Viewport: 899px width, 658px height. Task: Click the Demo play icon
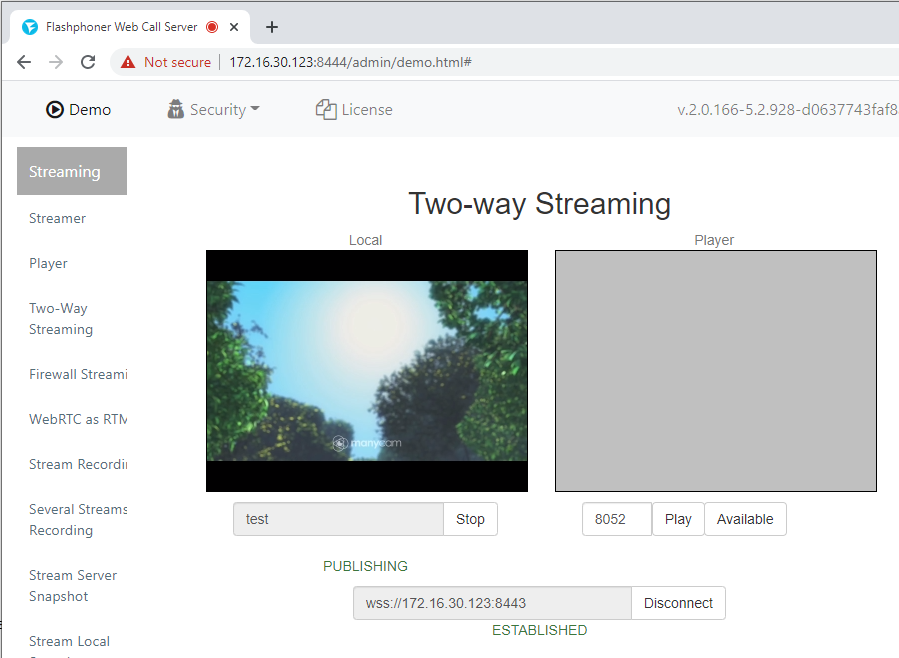54,109
